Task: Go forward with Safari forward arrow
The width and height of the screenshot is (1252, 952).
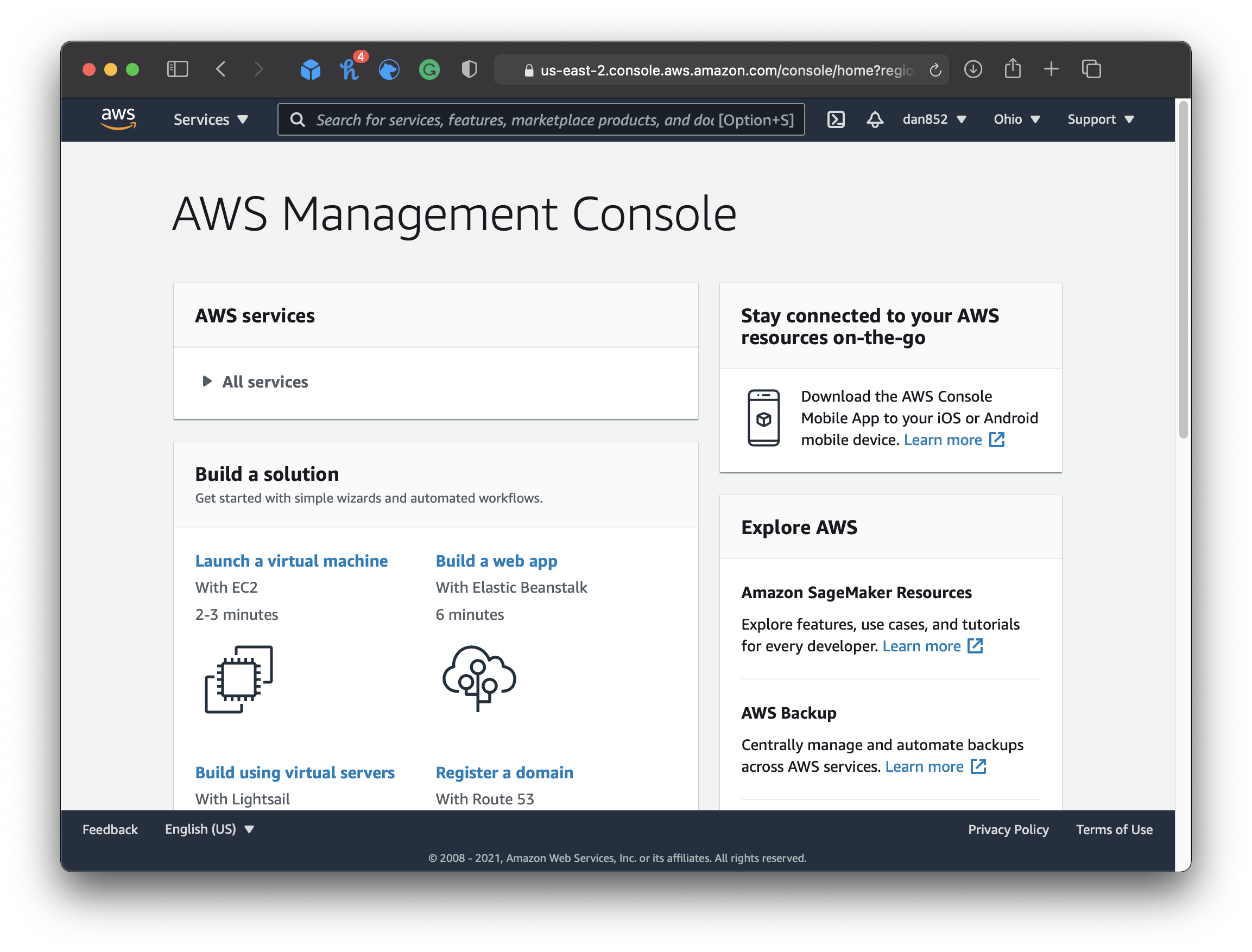Action: [258, 69]
